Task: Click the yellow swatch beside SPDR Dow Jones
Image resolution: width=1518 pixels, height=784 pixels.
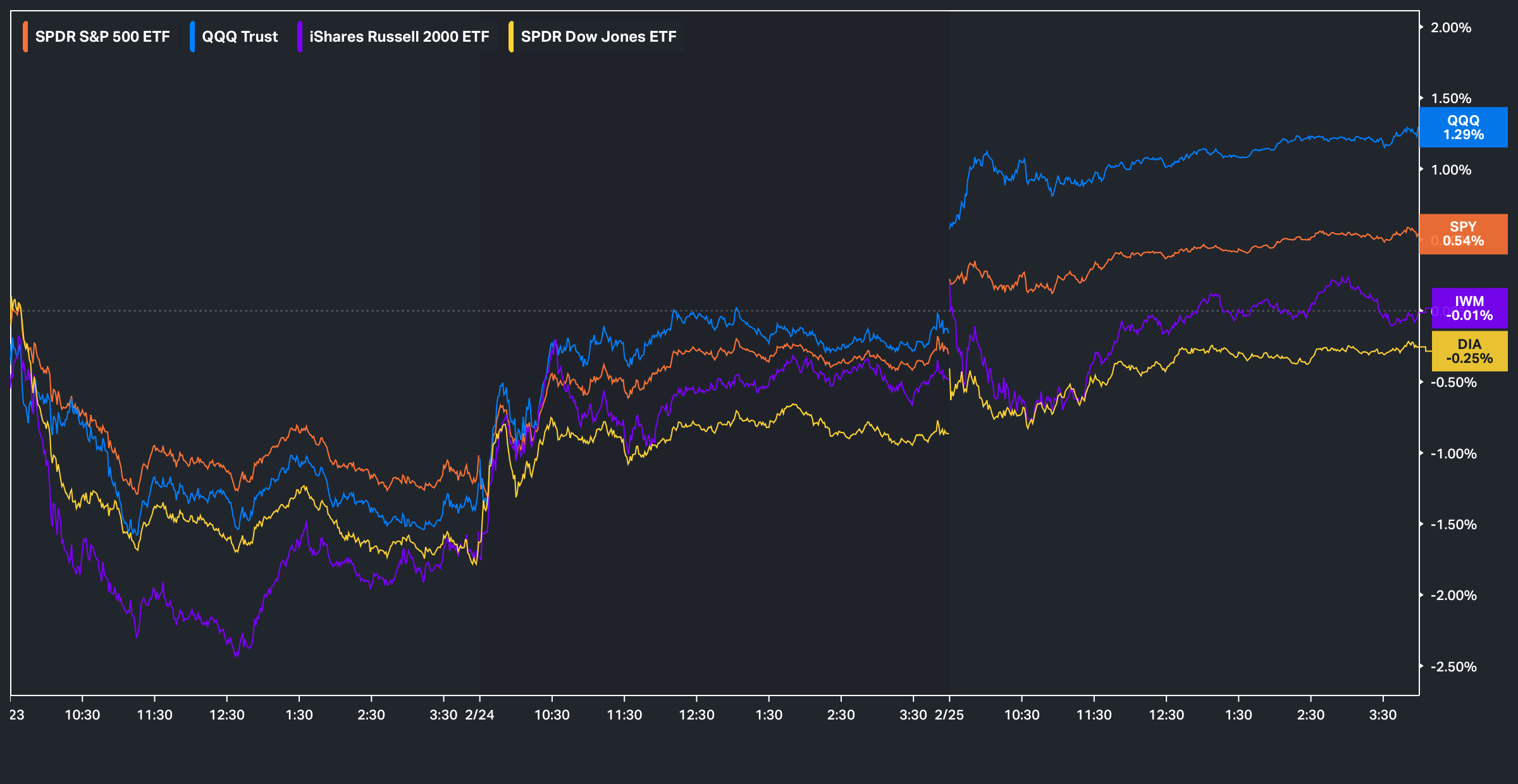Action: pyautogui.click(x=511, y=37)
